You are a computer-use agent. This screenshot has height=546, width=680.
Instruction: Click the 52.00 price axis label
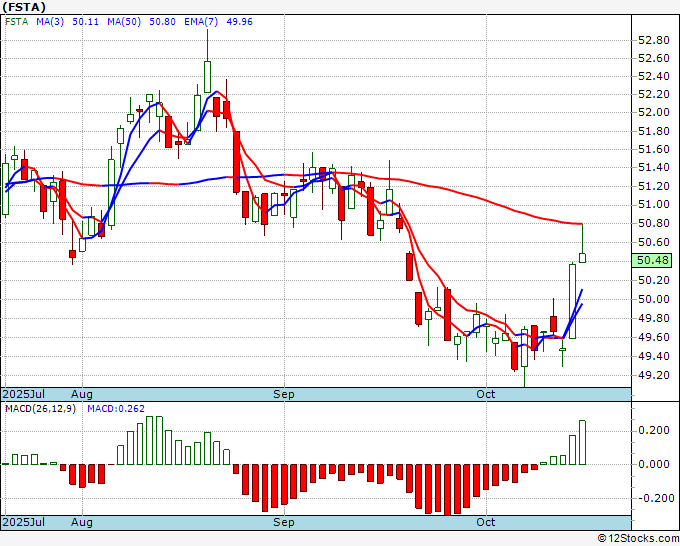tap(654, 112)
